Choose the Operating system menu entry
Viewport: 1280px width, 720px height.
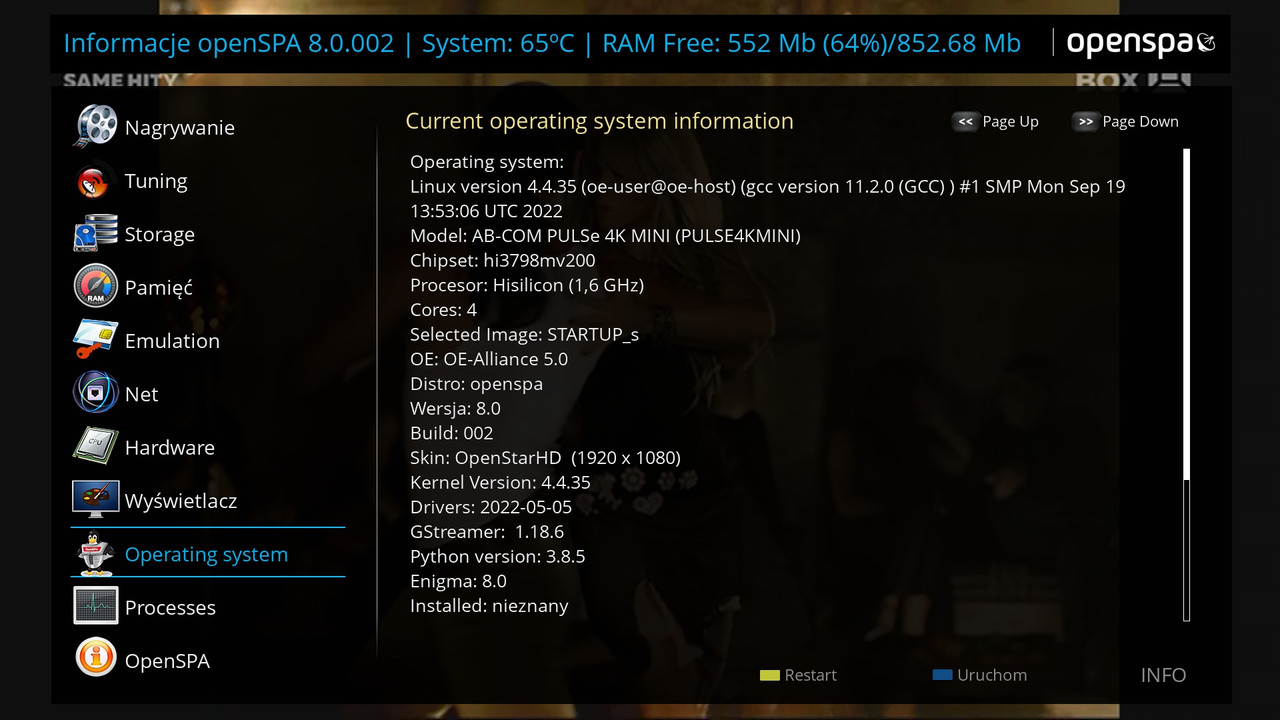[208, 553]
